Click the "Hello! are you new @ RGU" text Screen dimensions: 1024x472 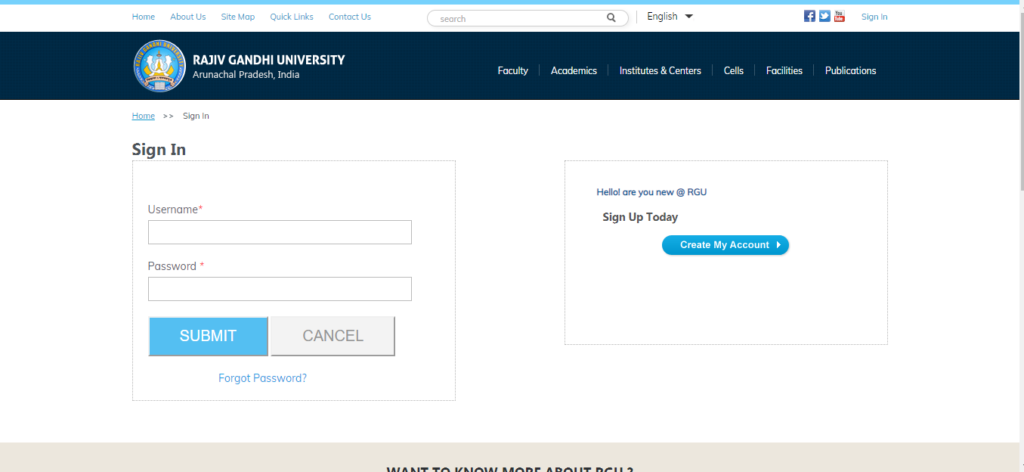point(651,192)
